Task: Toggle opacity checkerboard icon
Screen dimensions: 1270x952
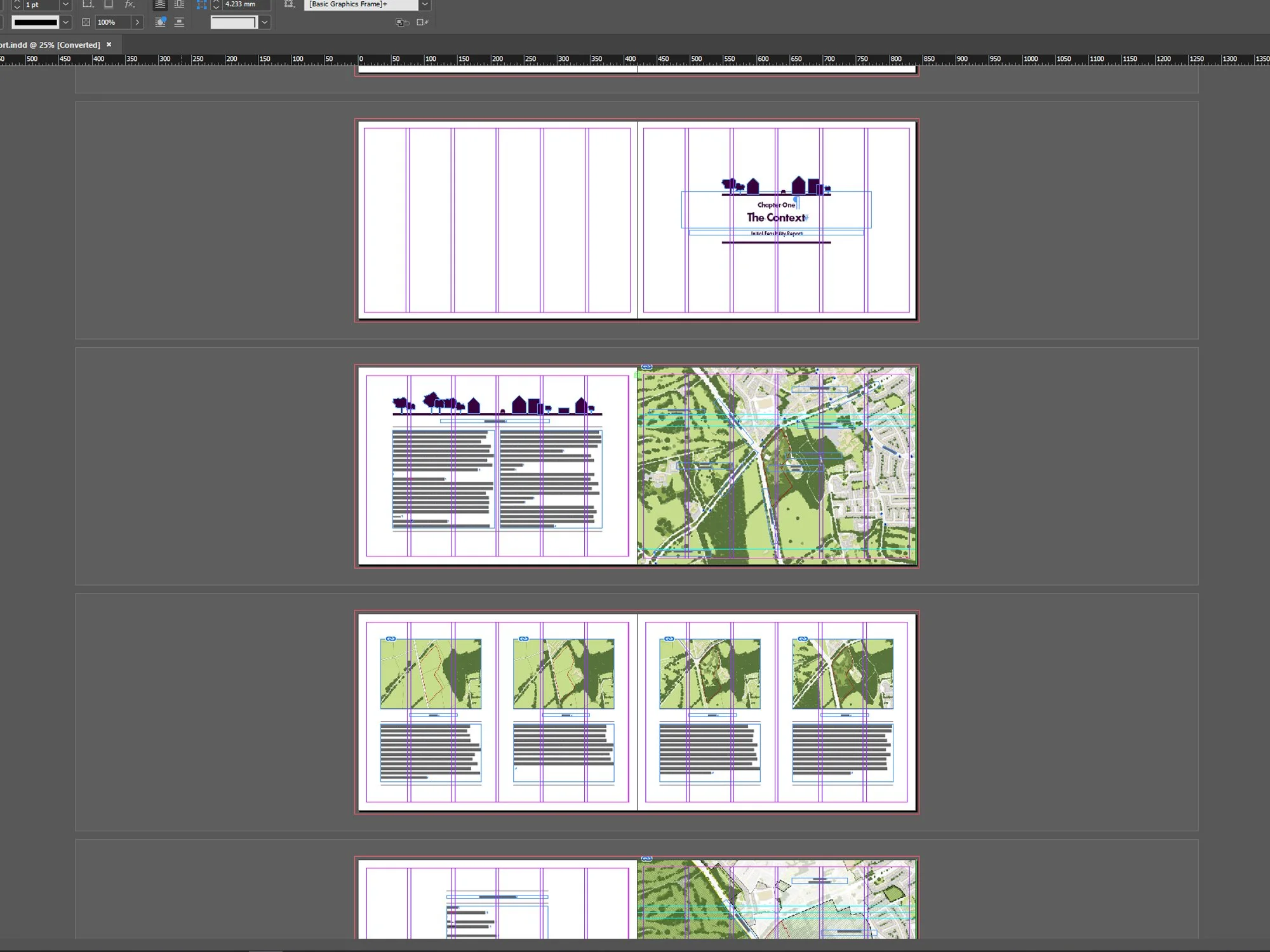Action: coord(86,22)
